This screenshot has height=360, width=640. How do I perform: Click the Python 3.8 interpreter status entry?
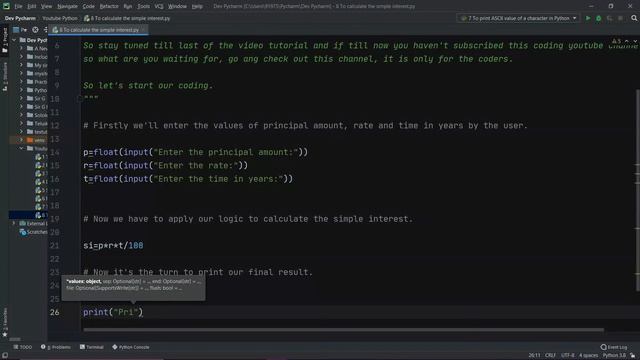[614, 356]
